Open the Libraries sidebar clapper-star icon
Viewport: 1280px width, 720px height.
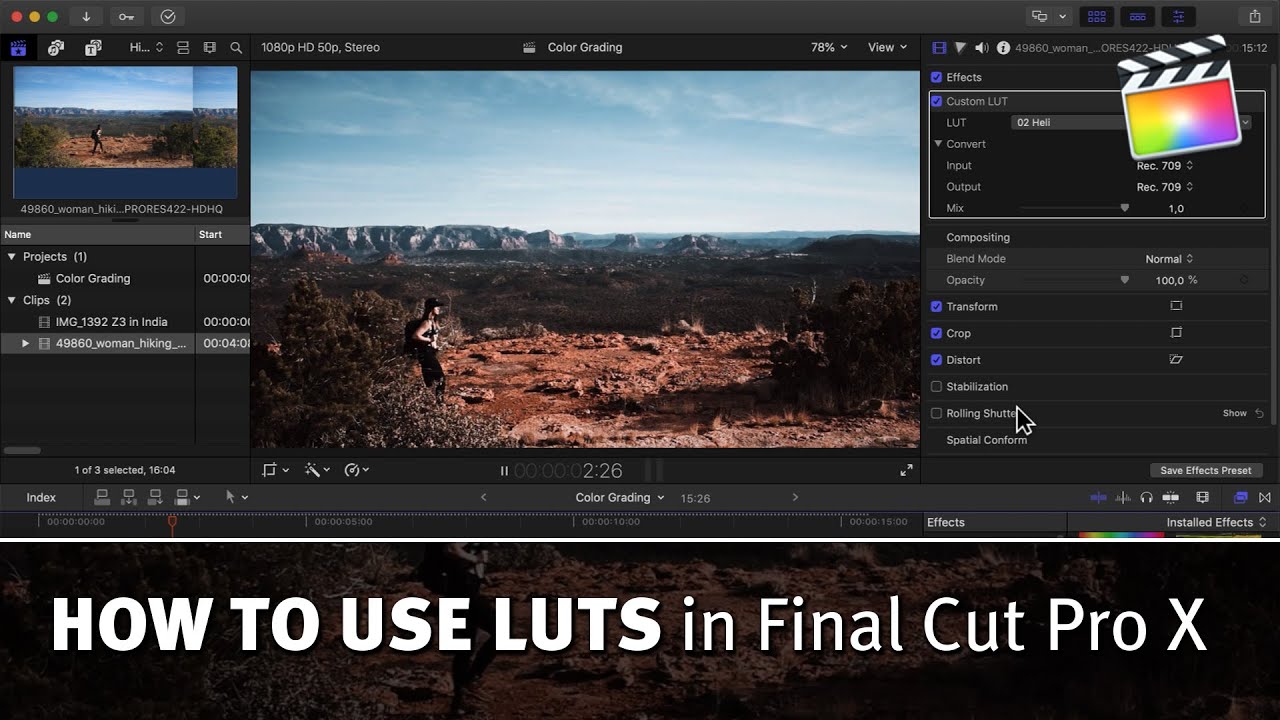click(18, 47)
